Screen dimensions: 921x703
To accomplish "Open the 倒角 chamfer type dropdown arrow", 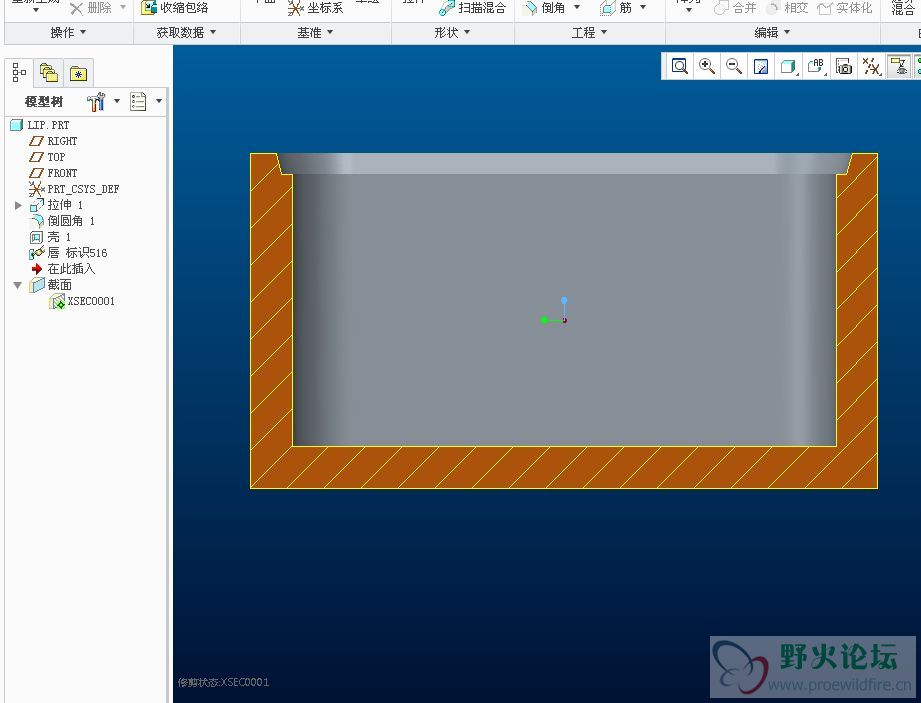I will tap(577, 8).
